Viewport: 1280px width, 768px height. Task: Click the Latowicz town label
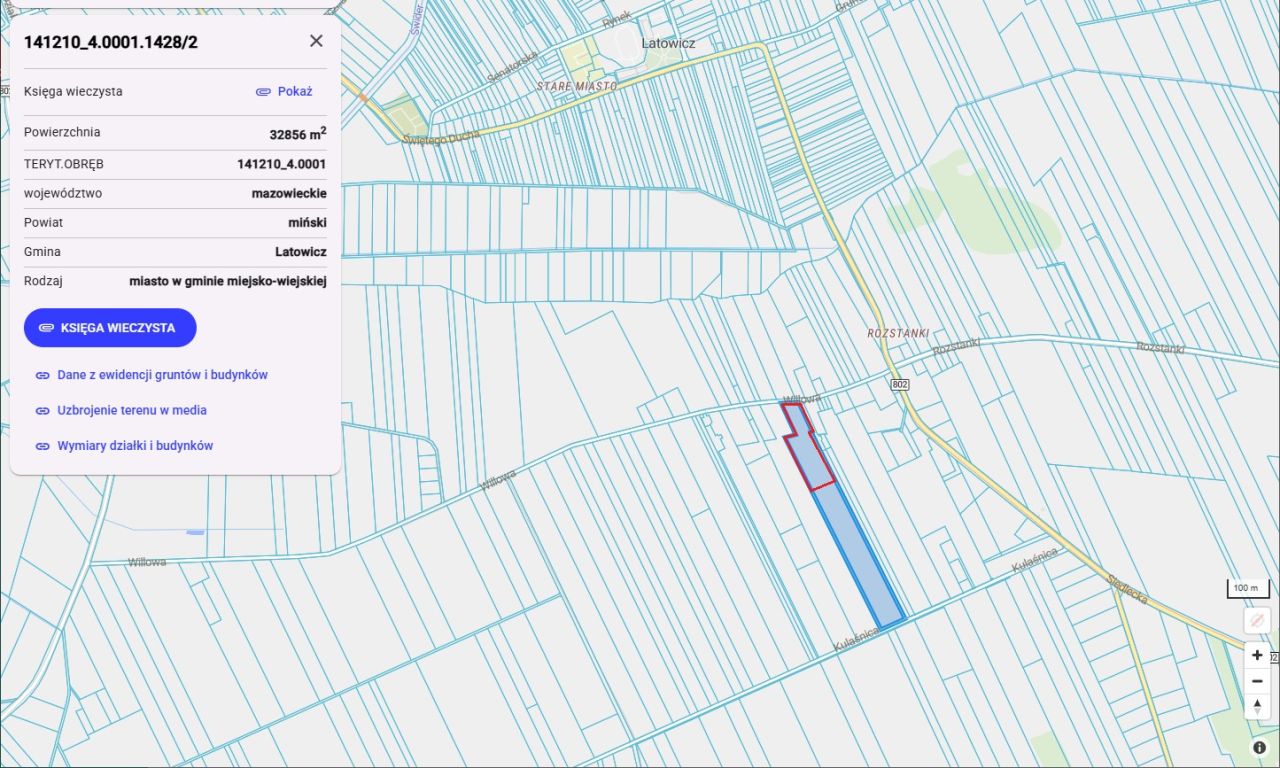click(x=668, y=44)
